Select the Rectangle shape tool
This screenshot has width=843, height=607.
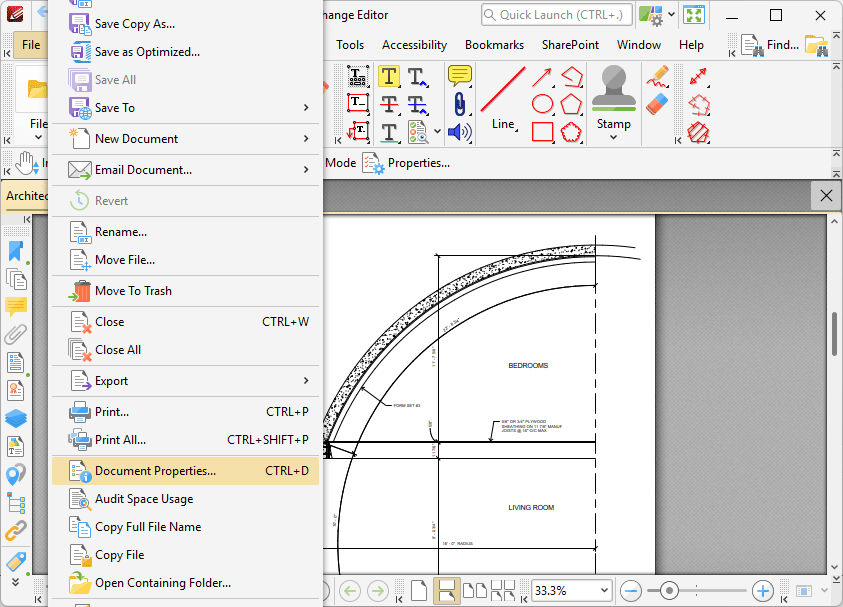[542, 132]
